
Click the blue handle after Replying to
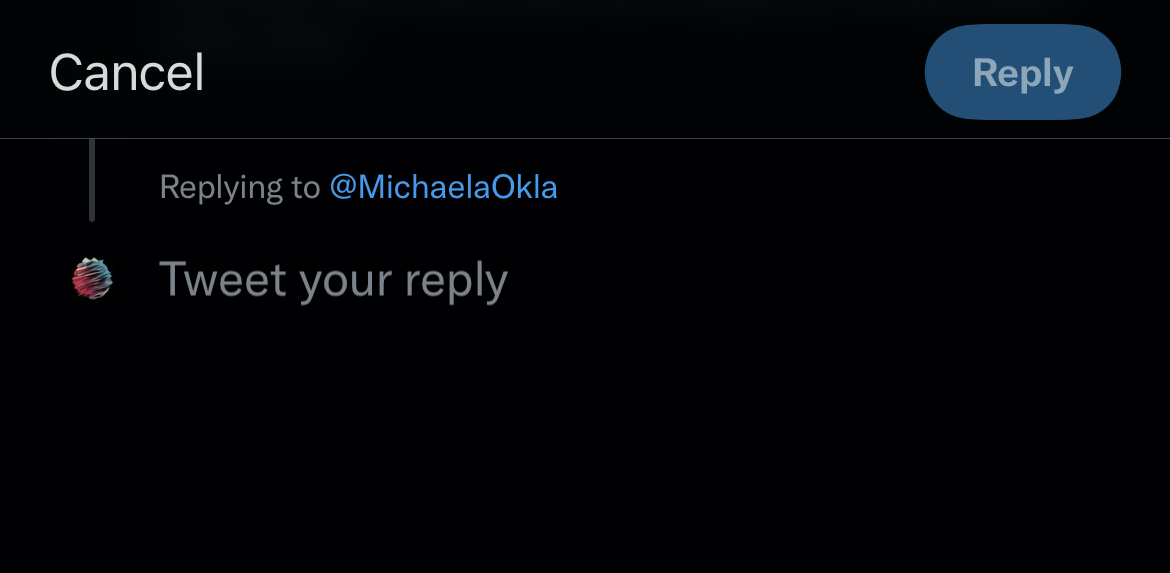(x=443, y=187)
